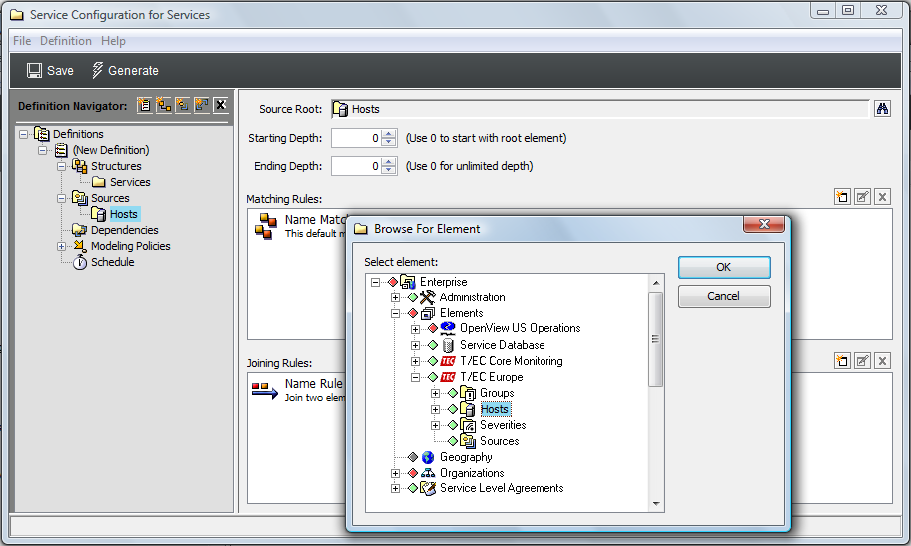Click the Organizations hierarchy icon

[x=428, y=473]
